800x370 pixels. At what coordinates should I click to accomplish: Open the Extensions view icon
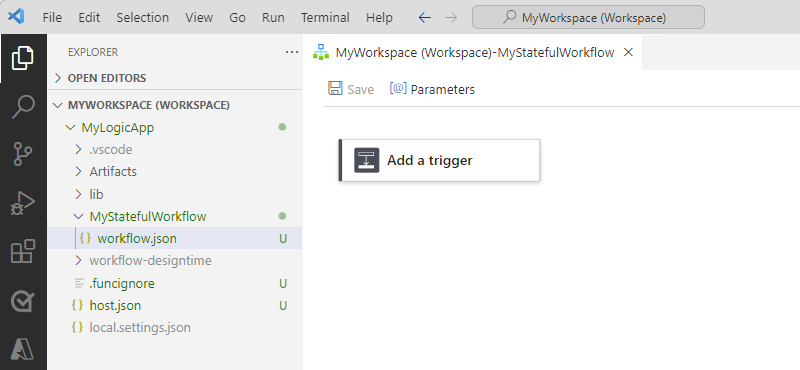tap(23, 251)
